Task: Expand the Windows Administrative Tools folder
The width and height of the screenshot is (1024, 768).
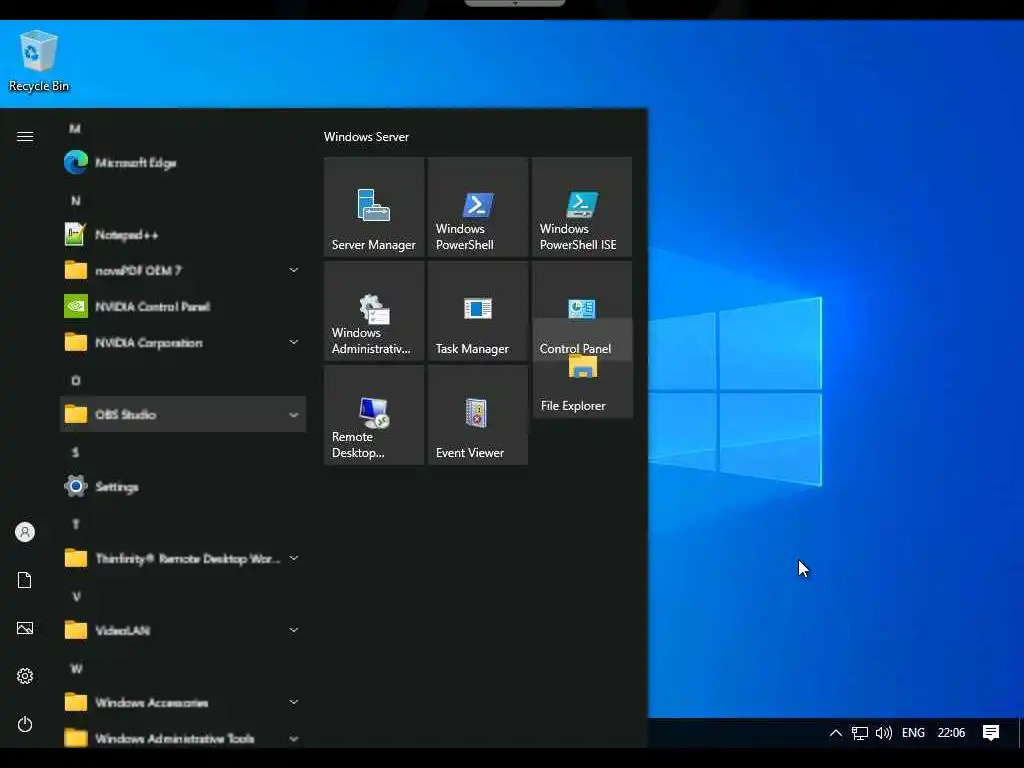Action: pyautogui.click(x=183, y=737)
